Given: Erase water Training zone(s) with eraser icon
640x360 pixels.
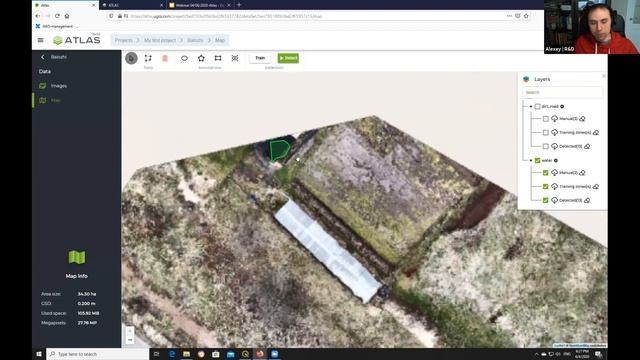Looking at the screenshot, I should pyautogui.click(x=596, y=187).
